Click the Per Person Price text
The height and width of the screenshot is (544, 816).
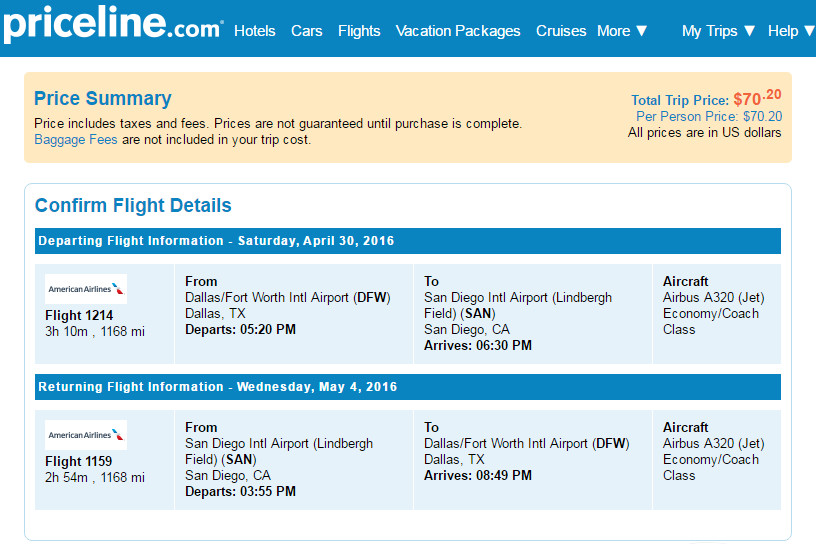(x=709, y=116)
